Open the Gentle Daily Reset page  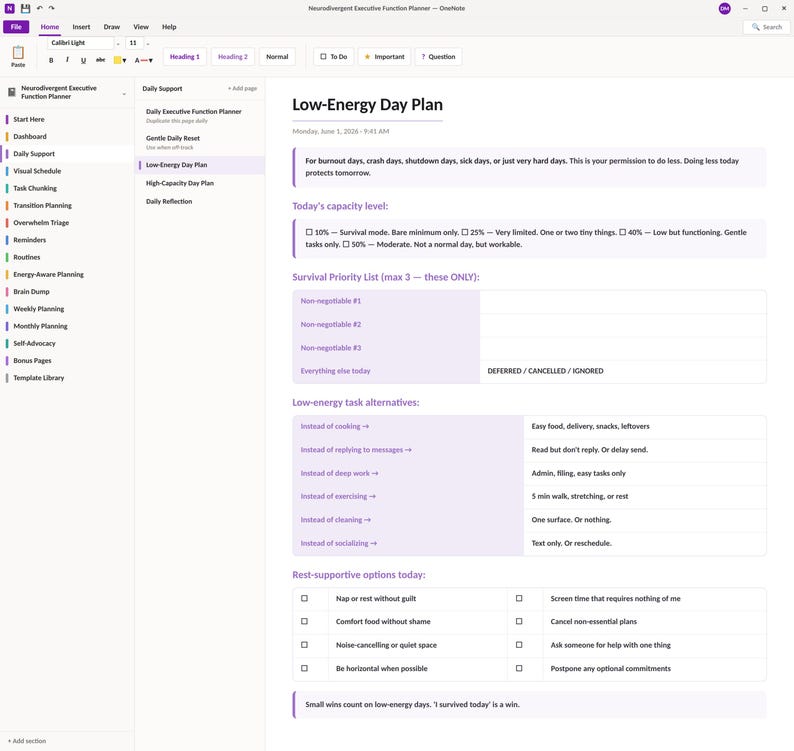(x=200, y=142)
